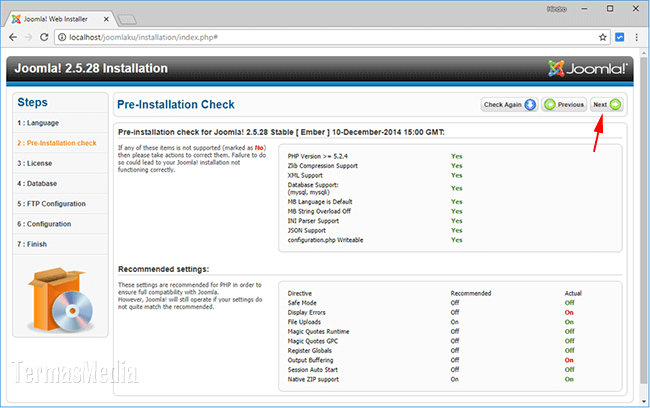The height and width of the screenshot is (408, 650).
Task: Open a new browser tab
Action: tap(127, 19)
